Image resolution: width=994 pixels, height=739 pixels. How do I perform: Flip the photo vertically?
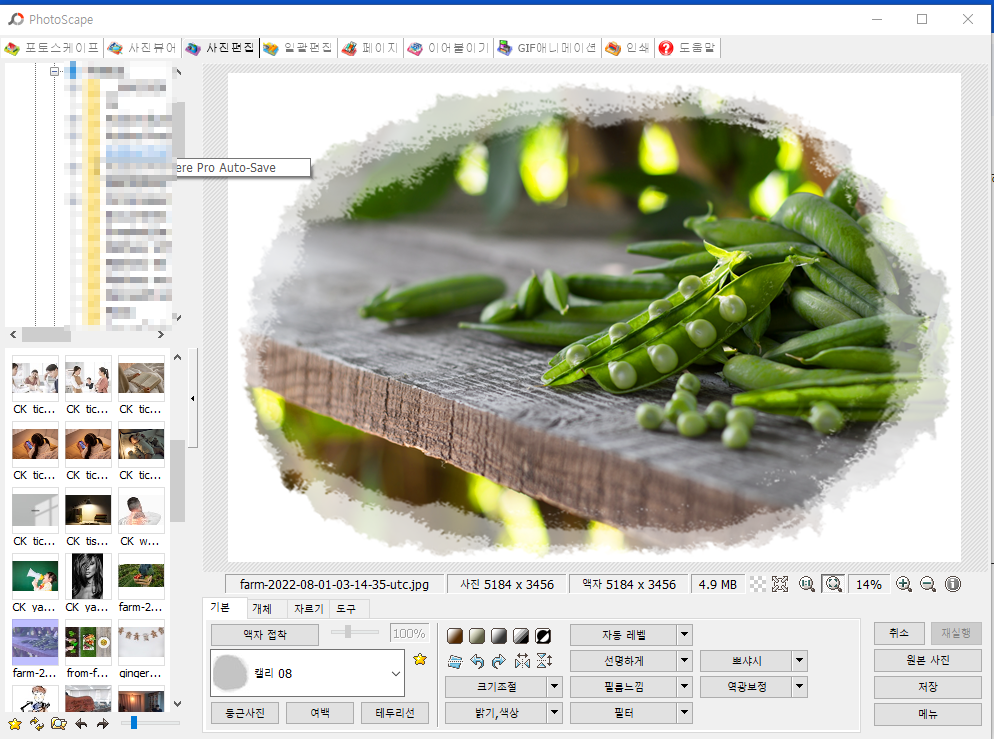coord(545,661)
